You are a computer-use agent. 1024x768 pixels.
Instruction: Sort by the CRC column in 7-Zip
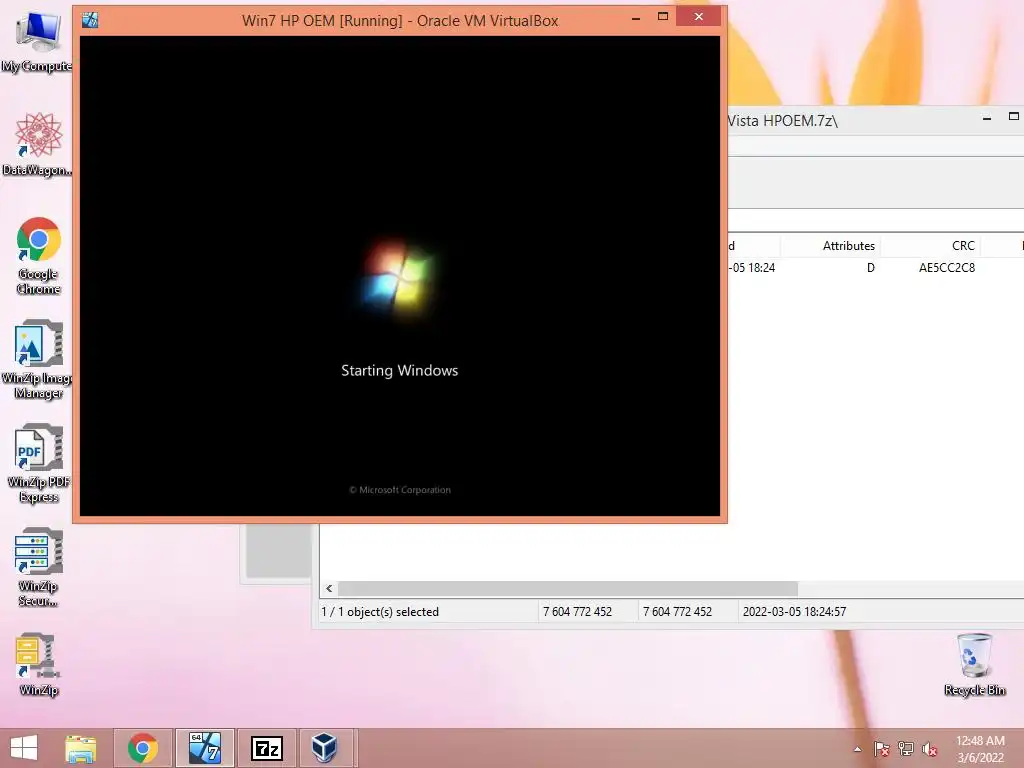[930, 246]
